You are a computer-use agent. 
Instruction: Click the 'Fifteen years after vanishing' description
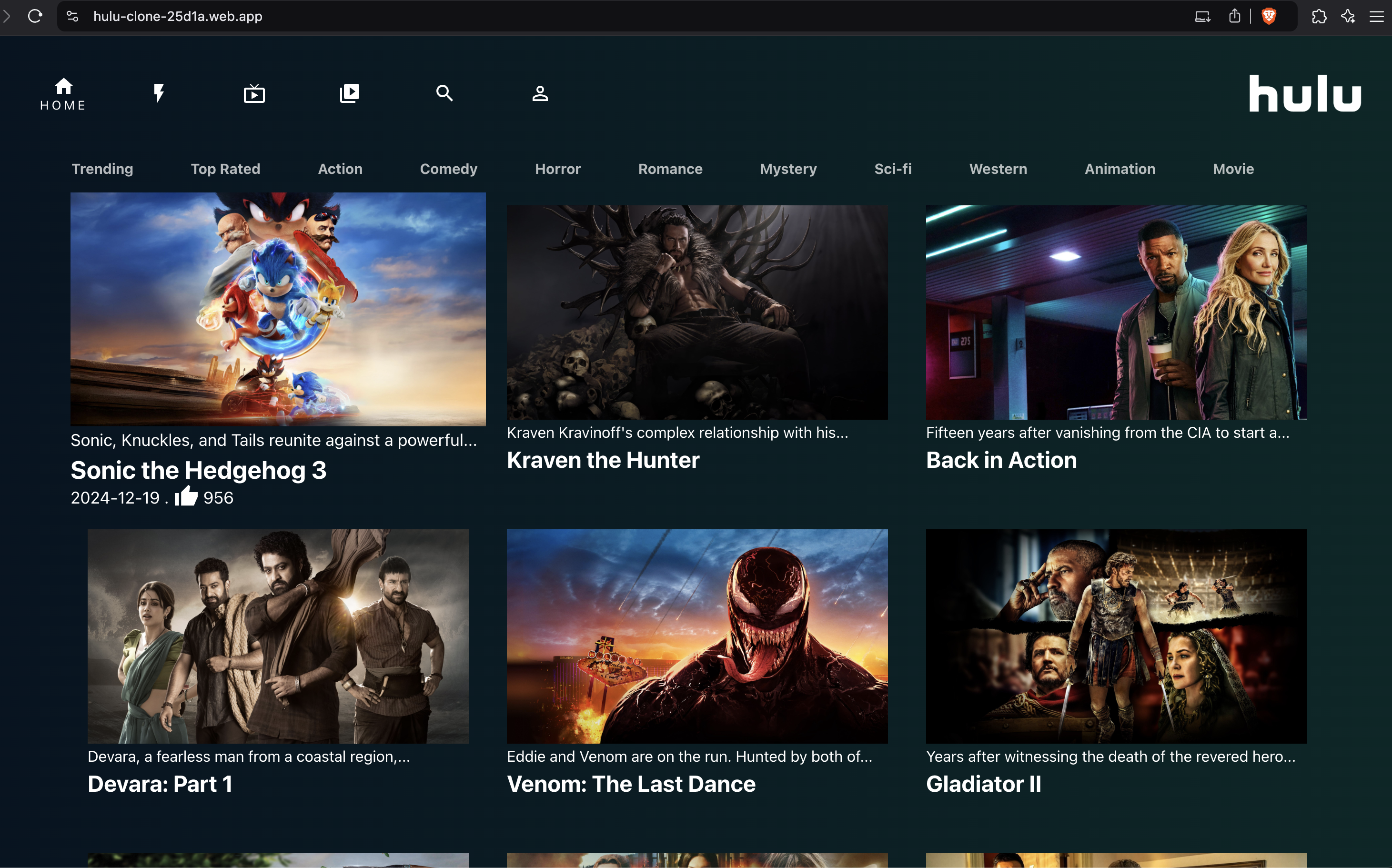pos(1108,432)
